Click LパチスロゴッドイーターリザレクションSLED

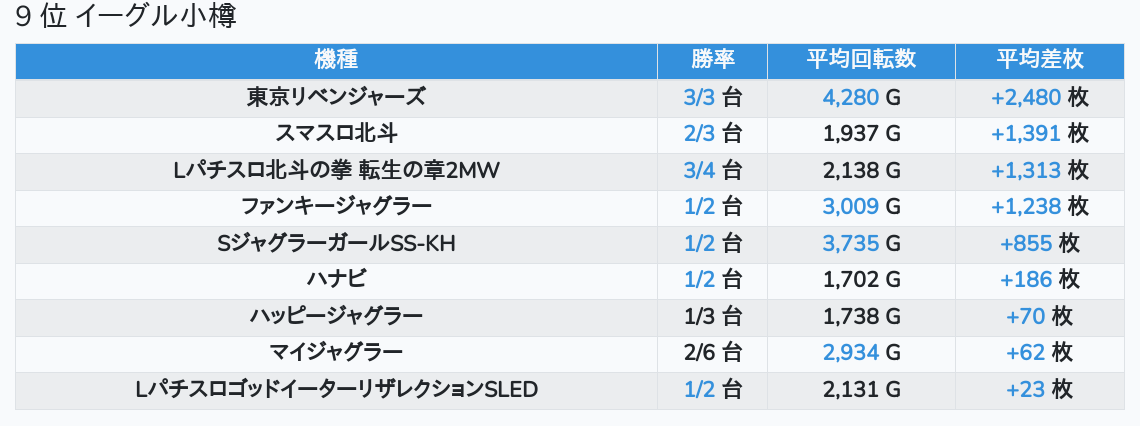[x=336, y=389]
